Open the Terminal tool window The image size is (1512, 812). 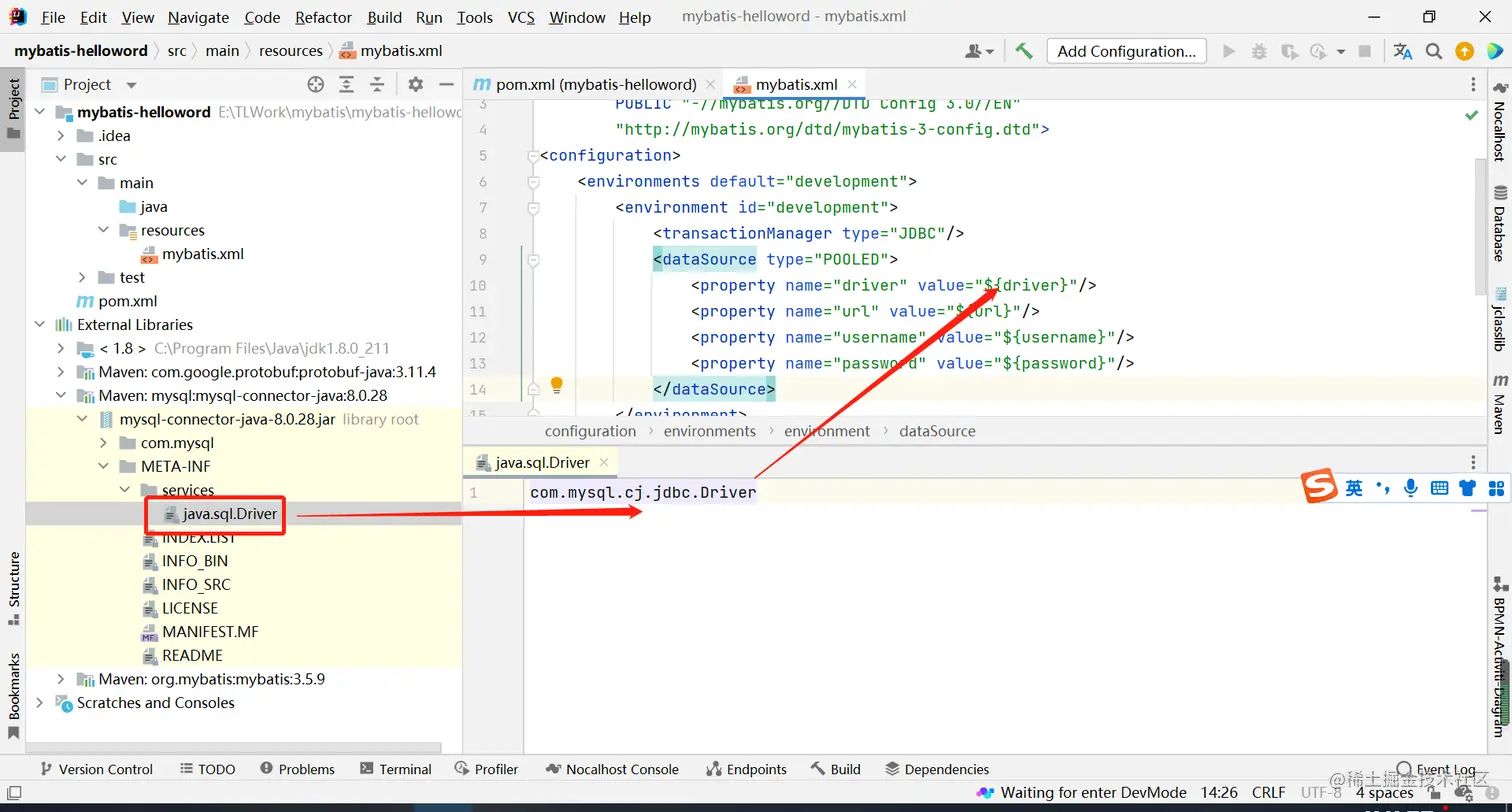pos(395,769)
